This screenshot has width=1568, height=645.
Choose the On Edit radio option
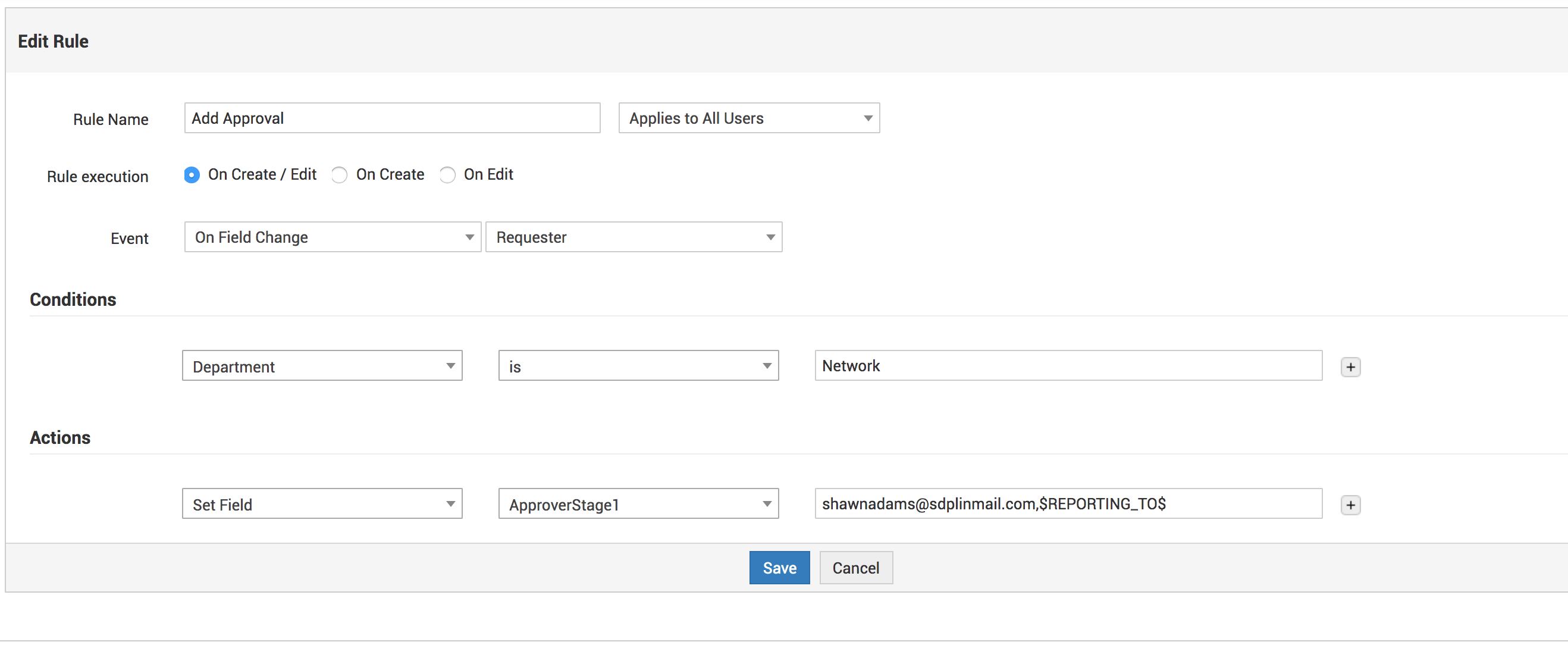[x=447, y=176]
